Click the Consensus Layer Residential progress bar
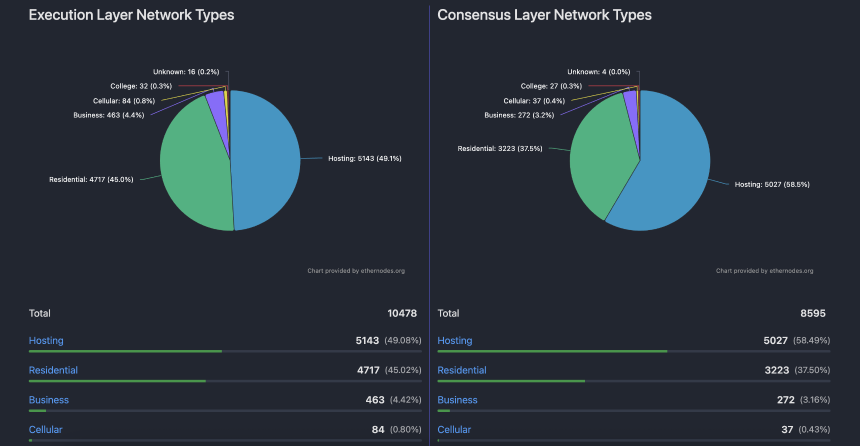 pos(511,381)
